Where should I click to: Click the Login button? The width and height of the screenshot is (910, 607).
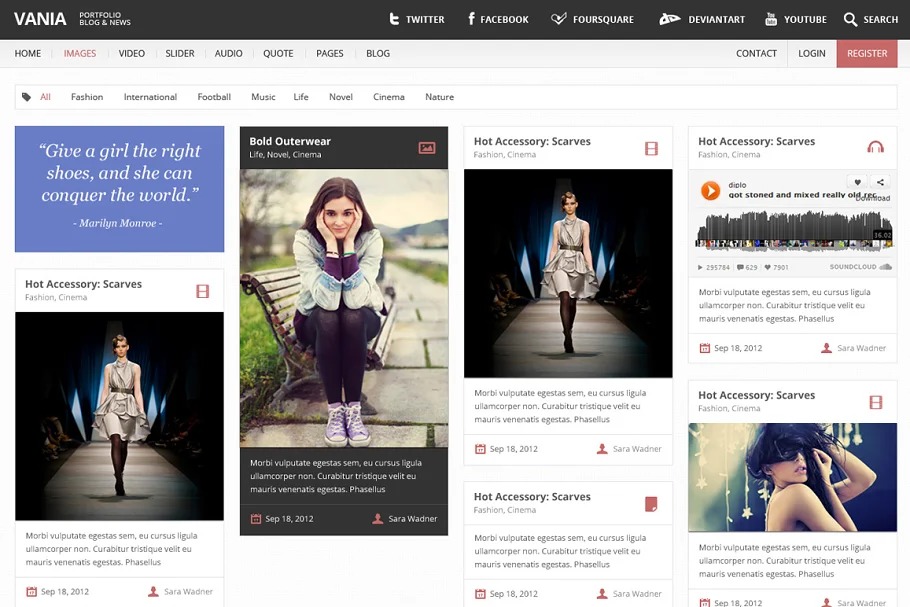click(811, 53)
